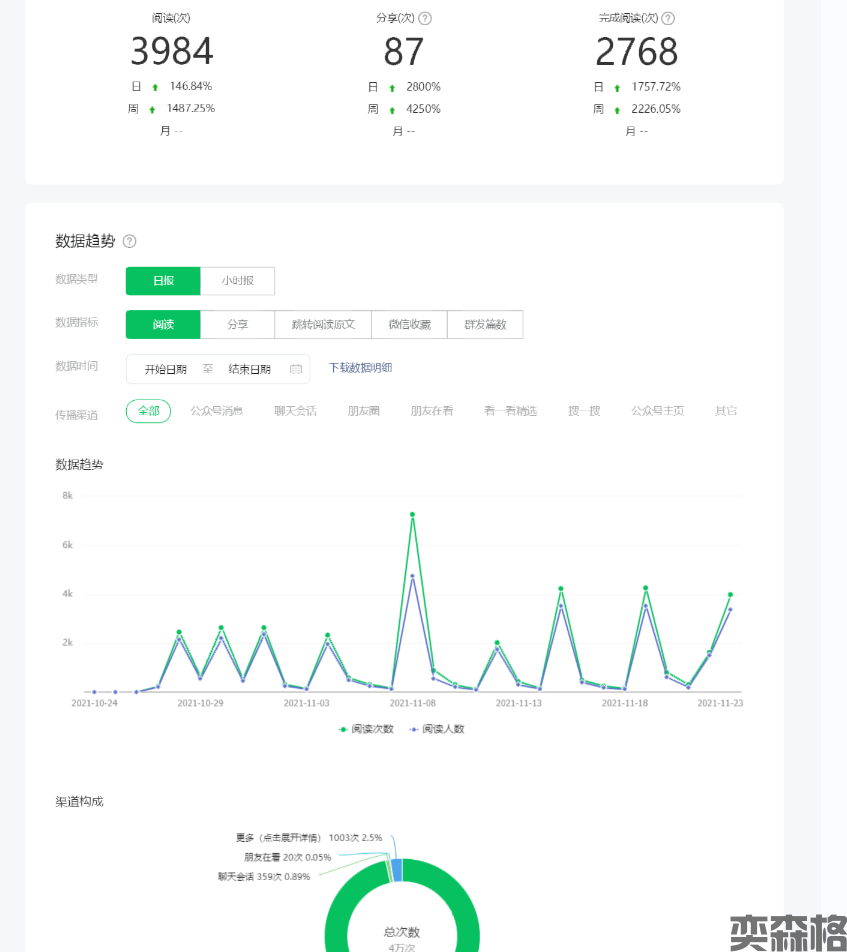Open the 开始日期 date picker
847x952 pixels.
(x=165, y=369)
